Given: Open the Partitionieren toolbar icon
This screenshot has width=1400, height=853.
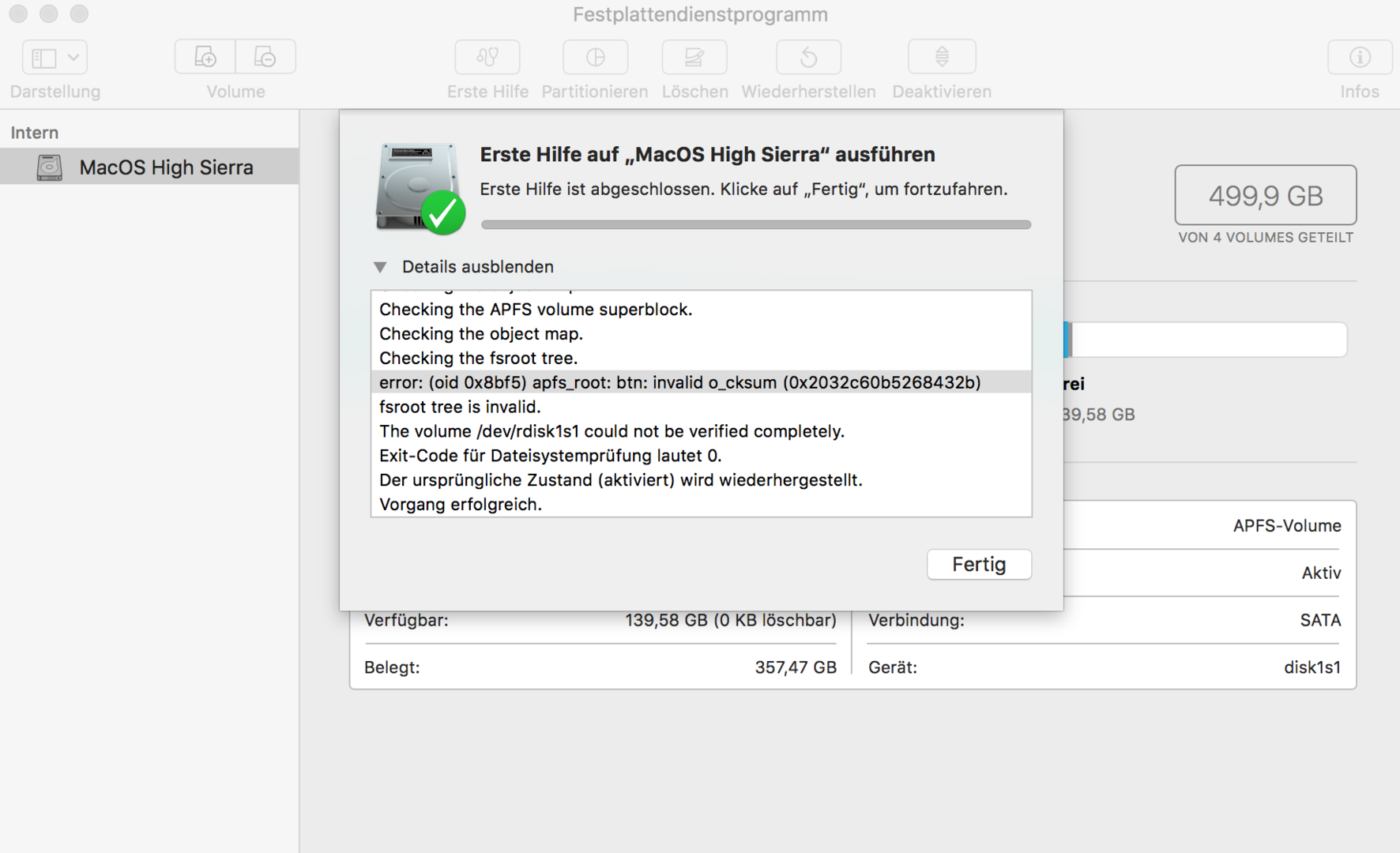Looking at the screenshot, I should [595, 57].
